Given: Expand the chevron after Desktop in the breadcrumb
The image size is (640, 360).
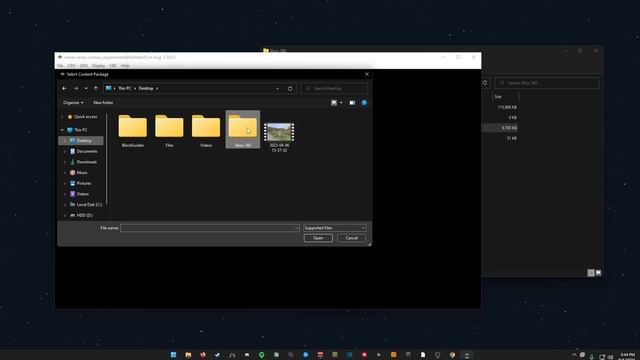Looking at the screenshot, I should [157, 89].
